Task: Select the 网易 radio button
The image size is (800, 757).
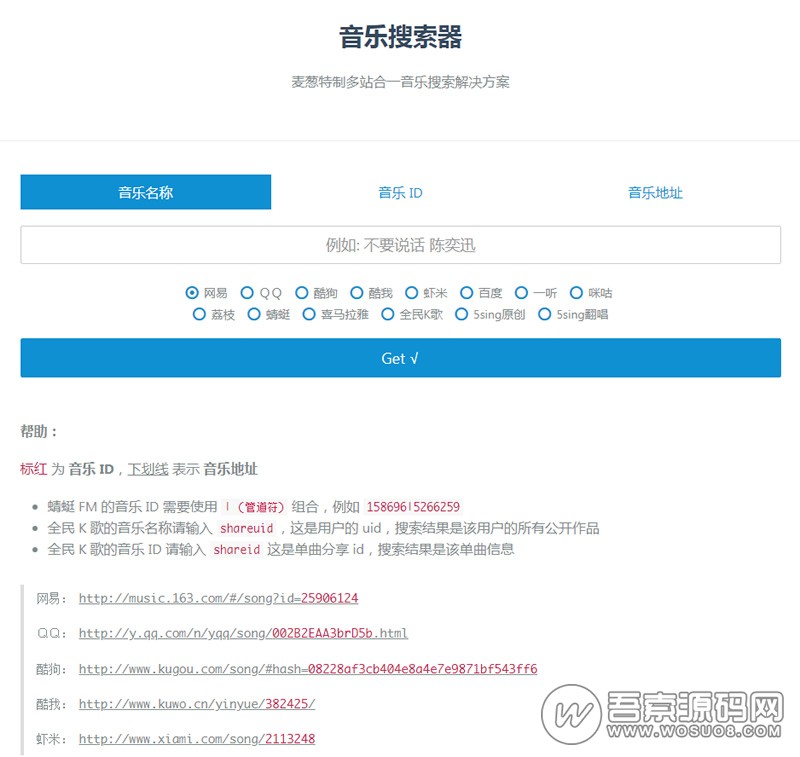Action: tap(192, 293)
